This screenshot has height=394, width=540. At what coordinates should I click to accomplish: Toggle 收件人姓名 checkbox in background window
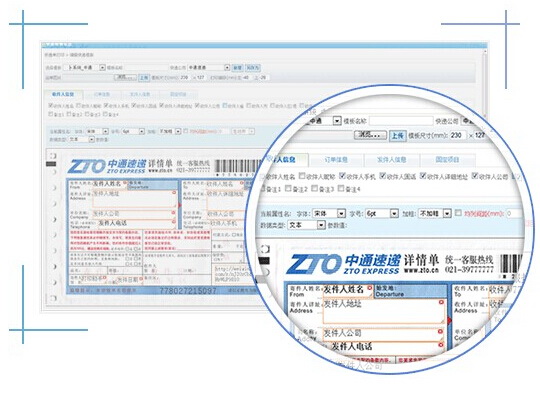[x=51, y=105]
